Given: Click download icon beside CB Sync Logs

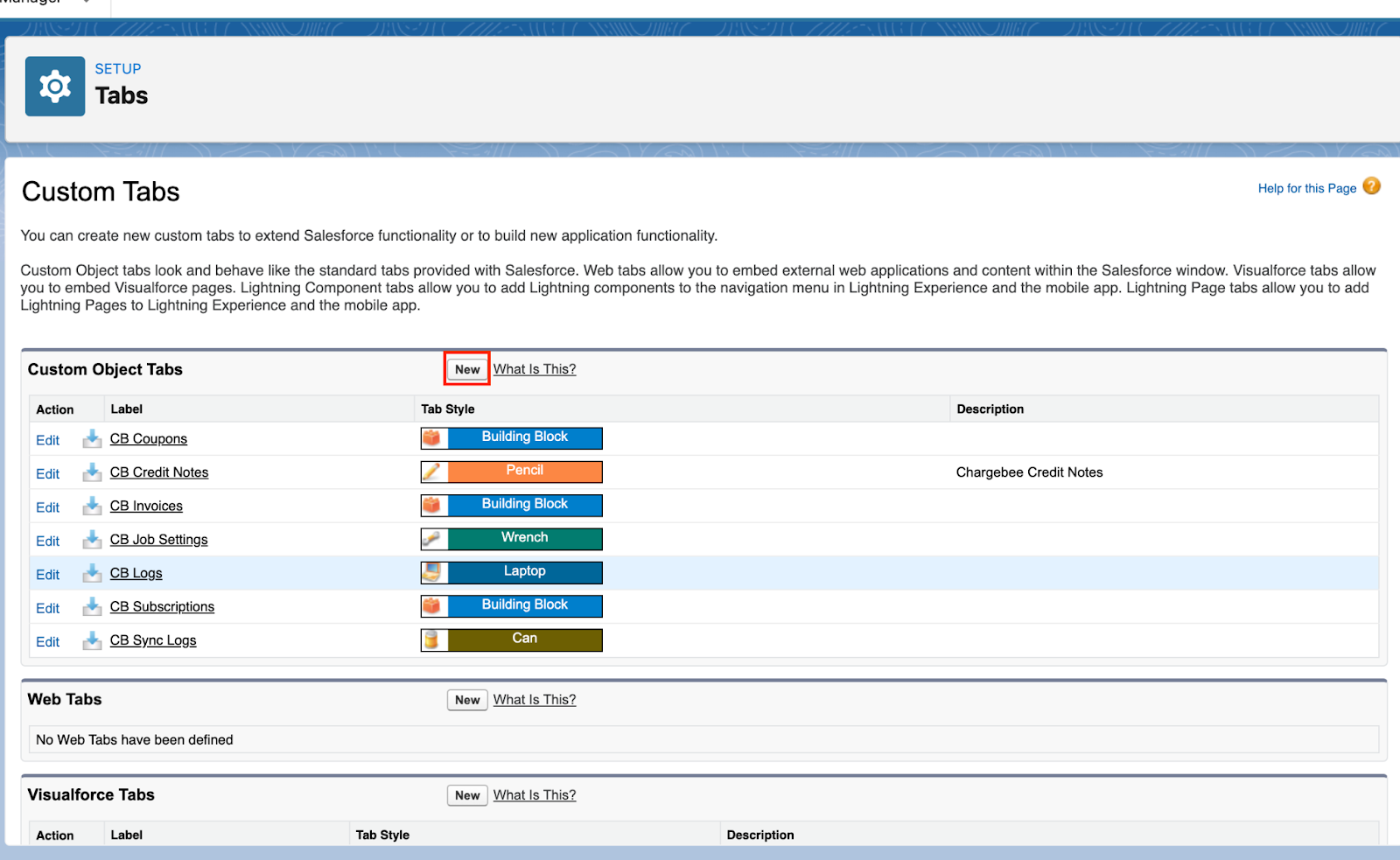Looking at the screenshot, I should [92, 640].
